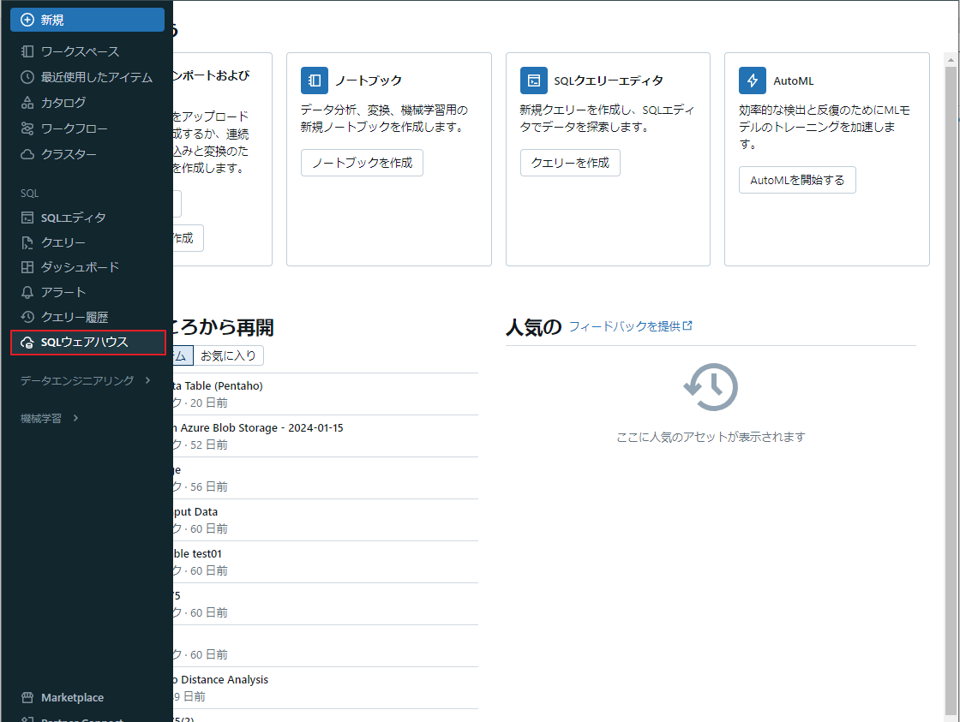
Task: Click the Marketplace icon in sidebar
Action: click(28, 698)
